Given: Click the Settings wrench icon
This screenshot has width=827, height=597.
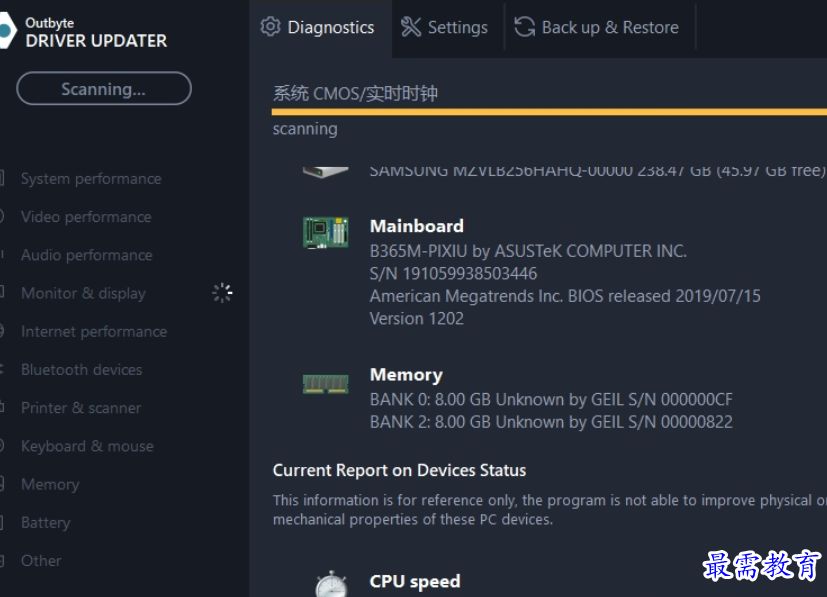Looking at the screenshot, I should 411,27.
